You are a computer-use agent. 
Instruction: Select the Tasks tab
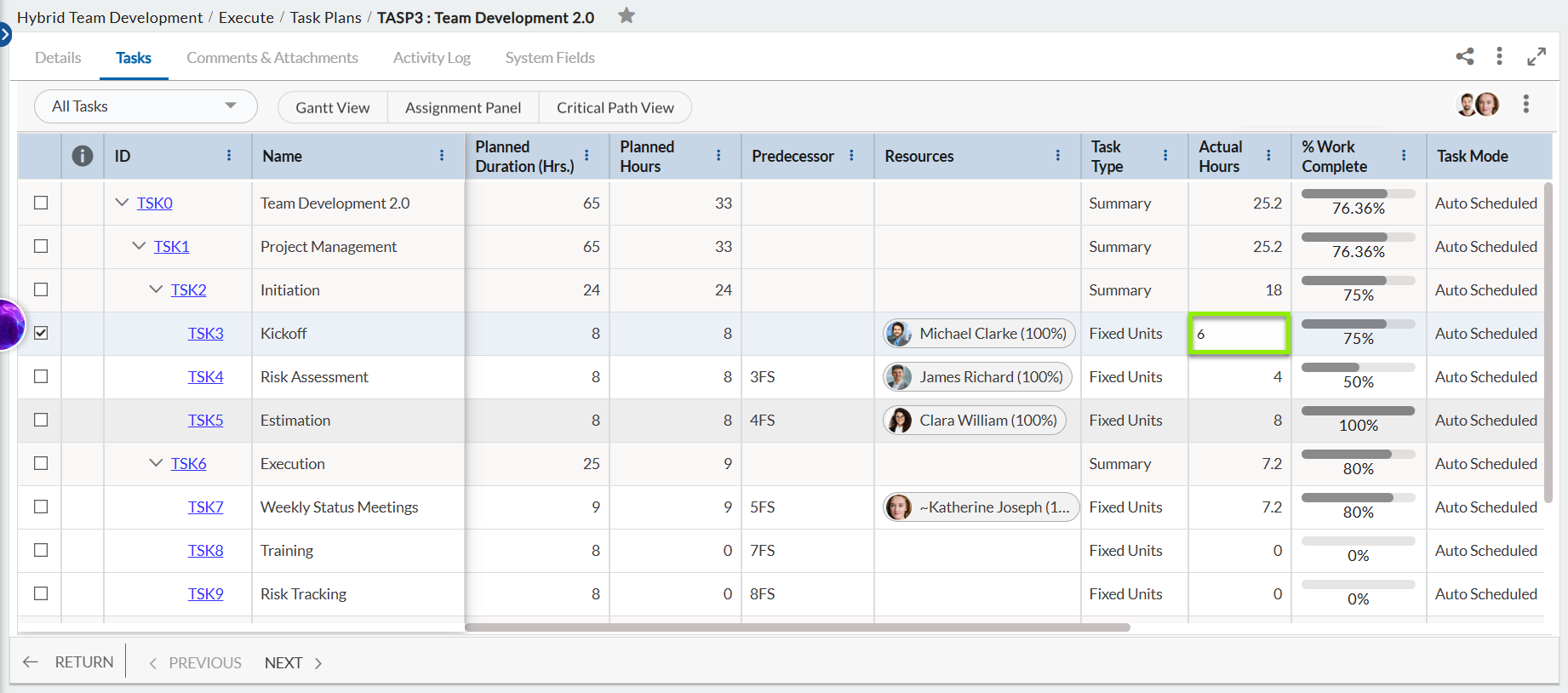pos(134,58)
